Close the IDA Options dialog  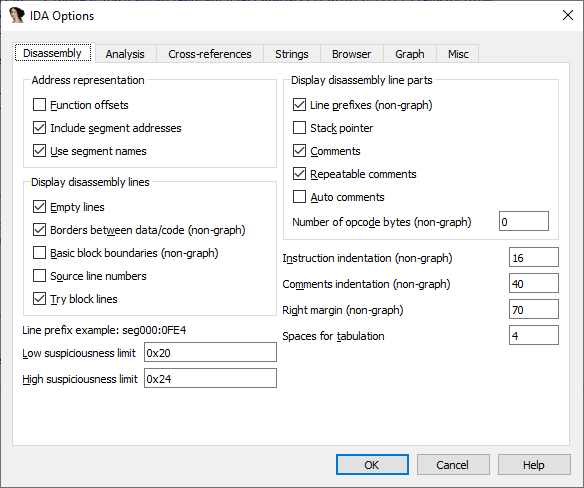[568, 15]
